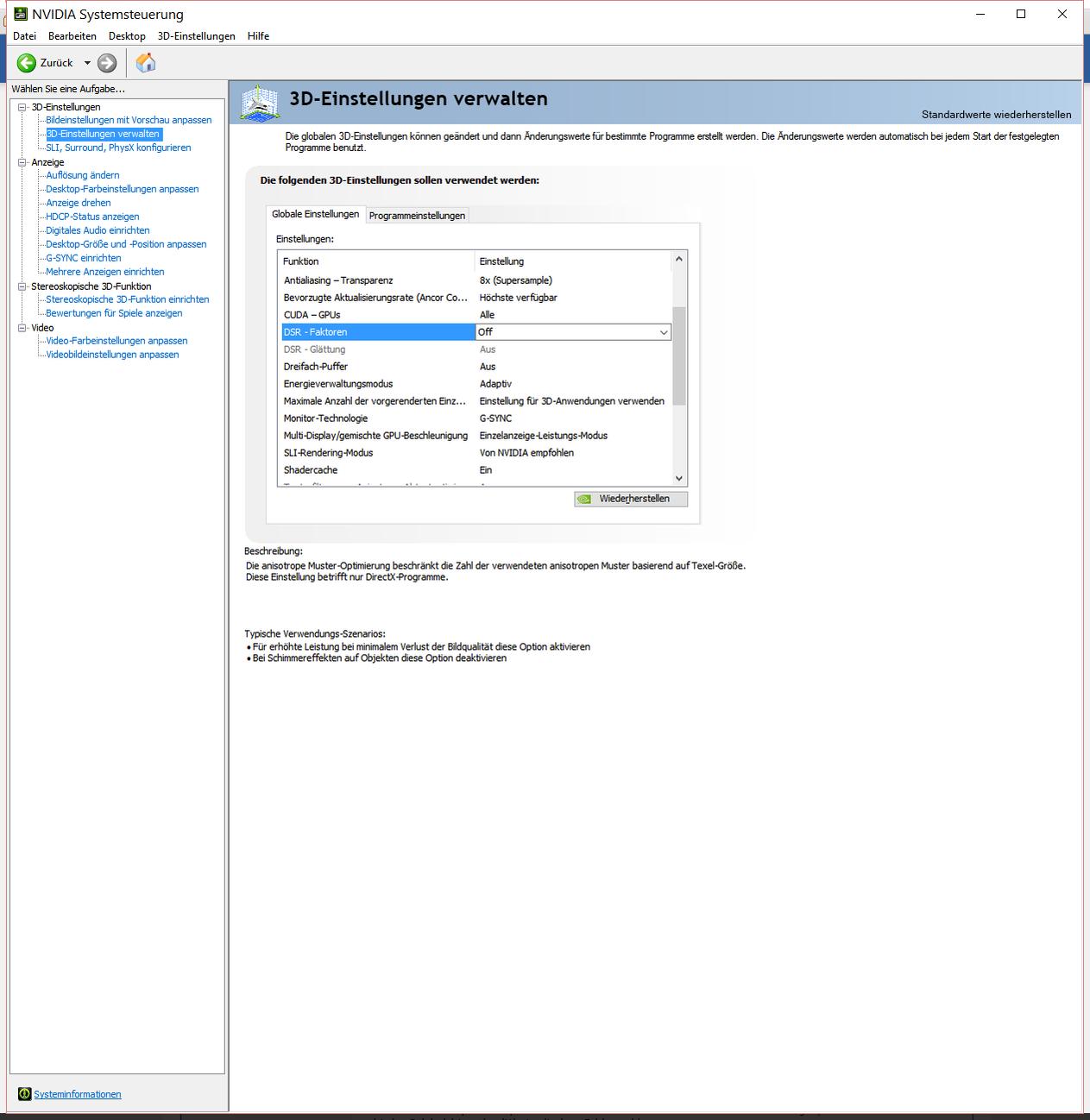The height and width of the screenshot is (1120, 1090).
Task: Select the Shadercache row
Action: pyautogui.click(x=476, y=470)
